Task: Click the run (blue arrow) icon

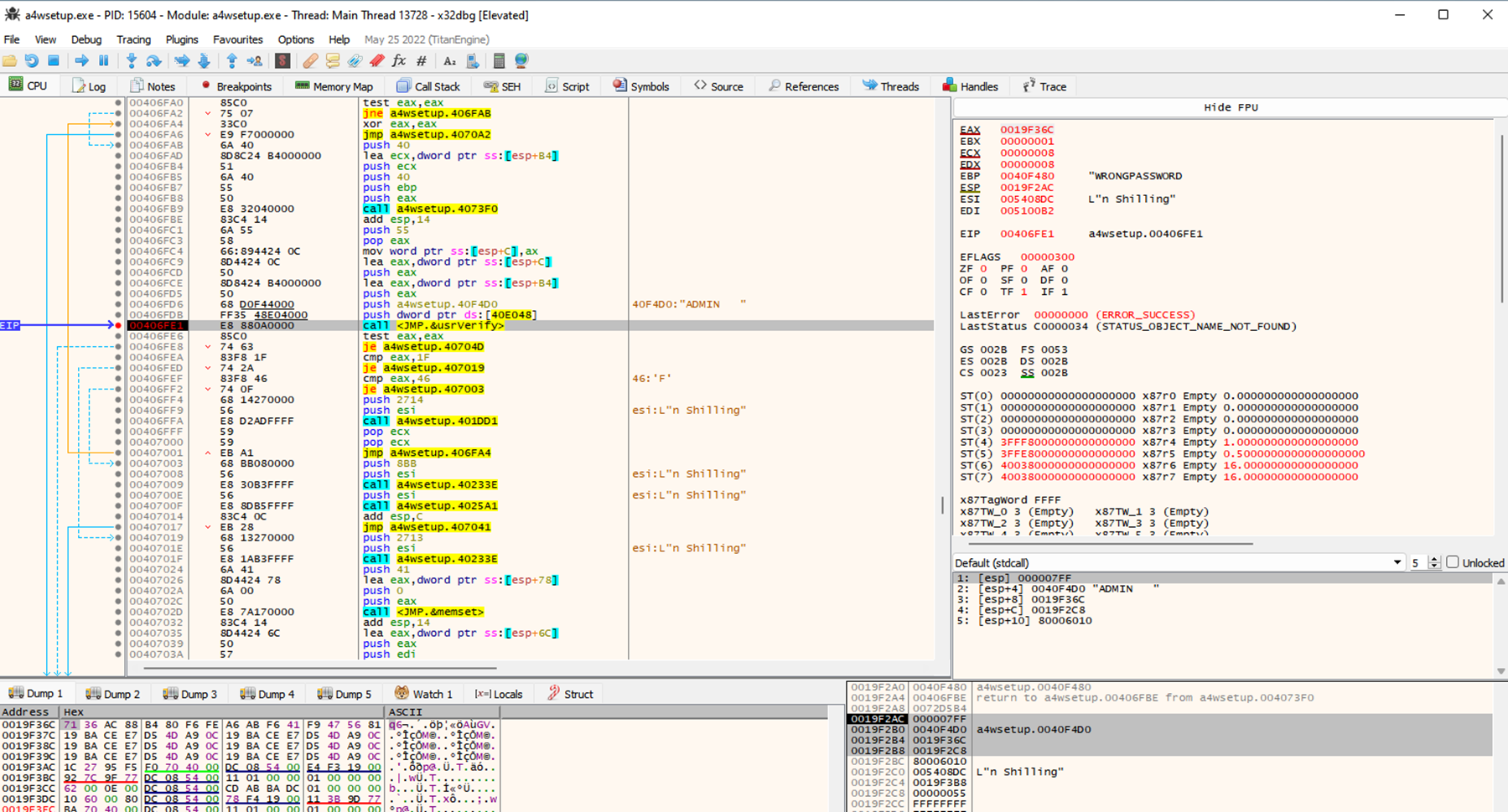Action: [81, 60]
